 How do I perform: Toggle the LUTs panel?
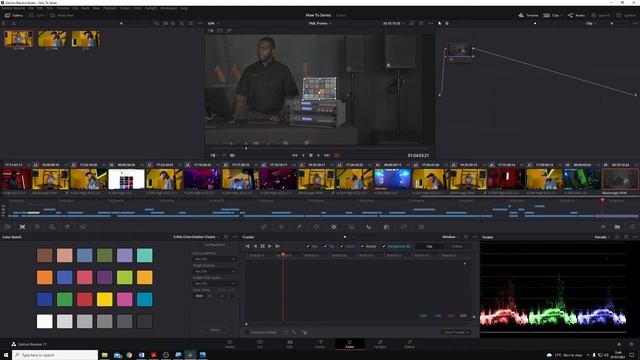[x=37, y=16]
